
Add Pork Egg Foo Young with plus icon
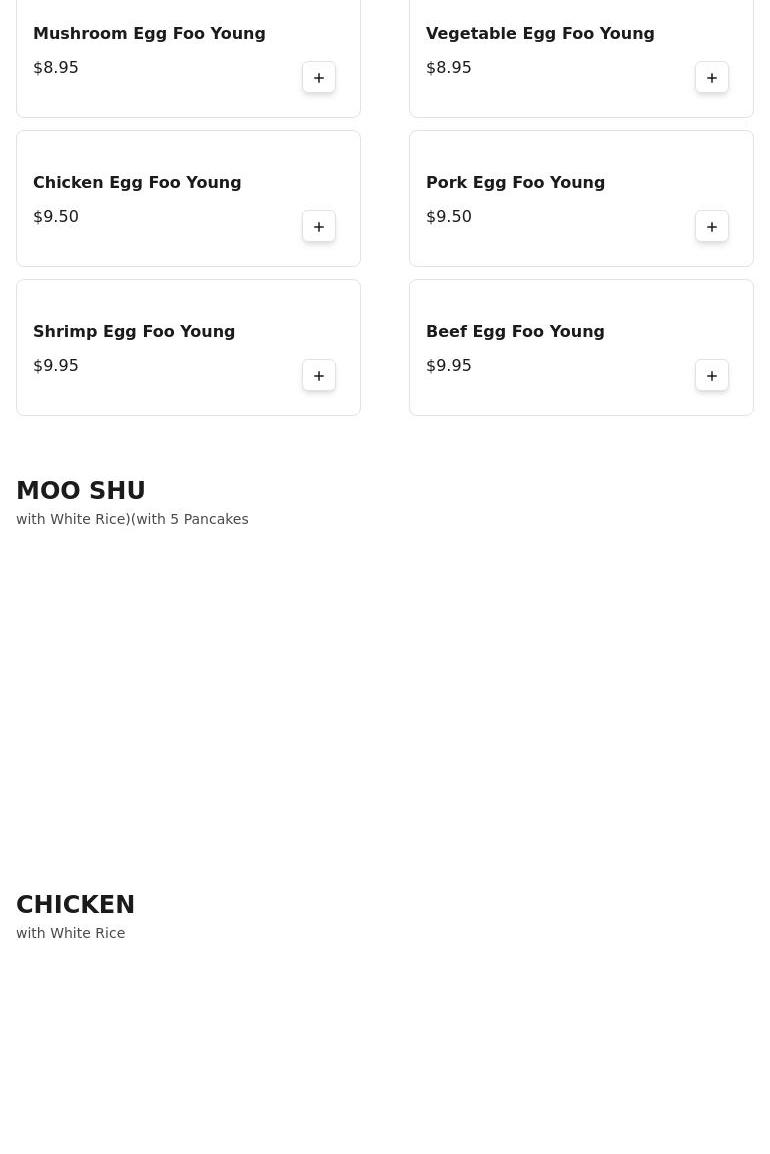(712, 227)
